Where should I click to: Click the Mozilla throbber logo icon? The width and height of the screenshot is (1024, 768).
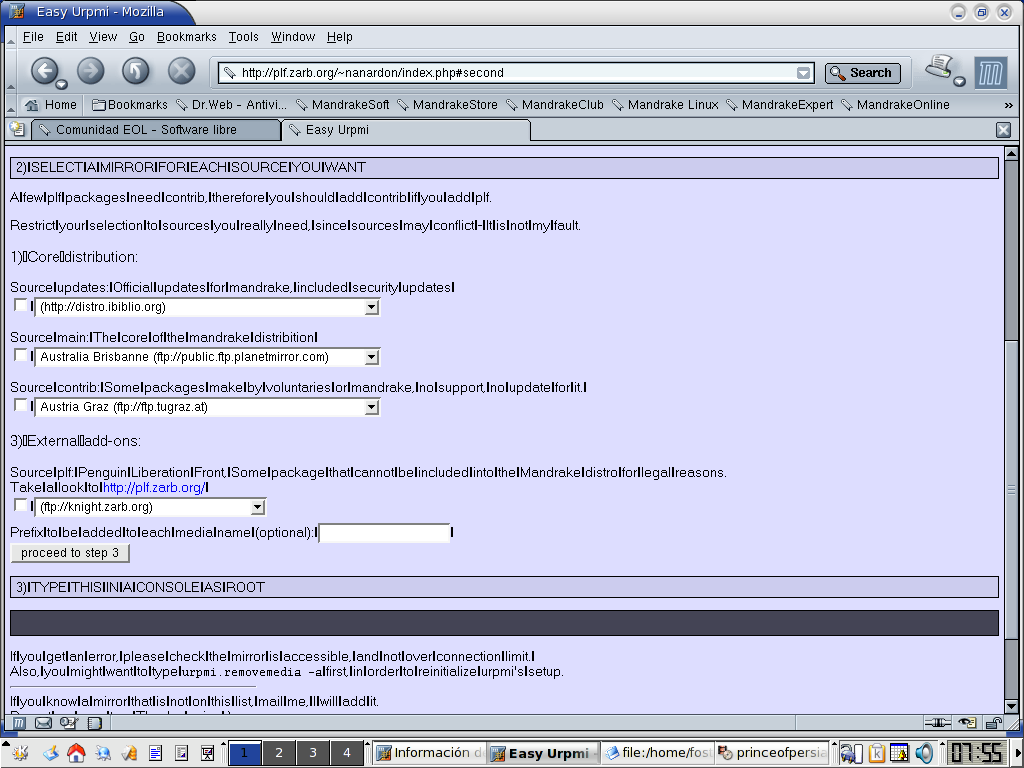(991, 72)
